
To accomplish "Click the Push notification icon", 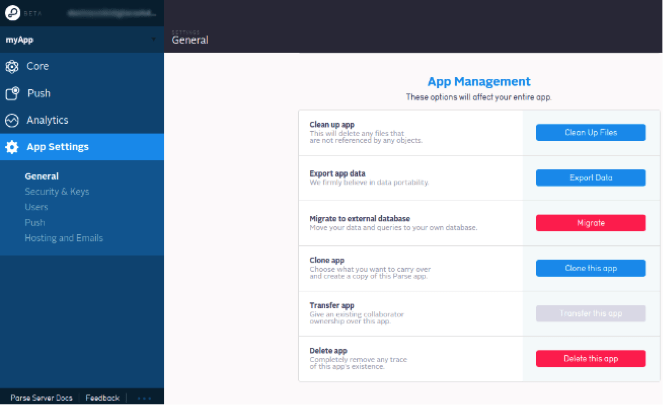I will point(12,93).
